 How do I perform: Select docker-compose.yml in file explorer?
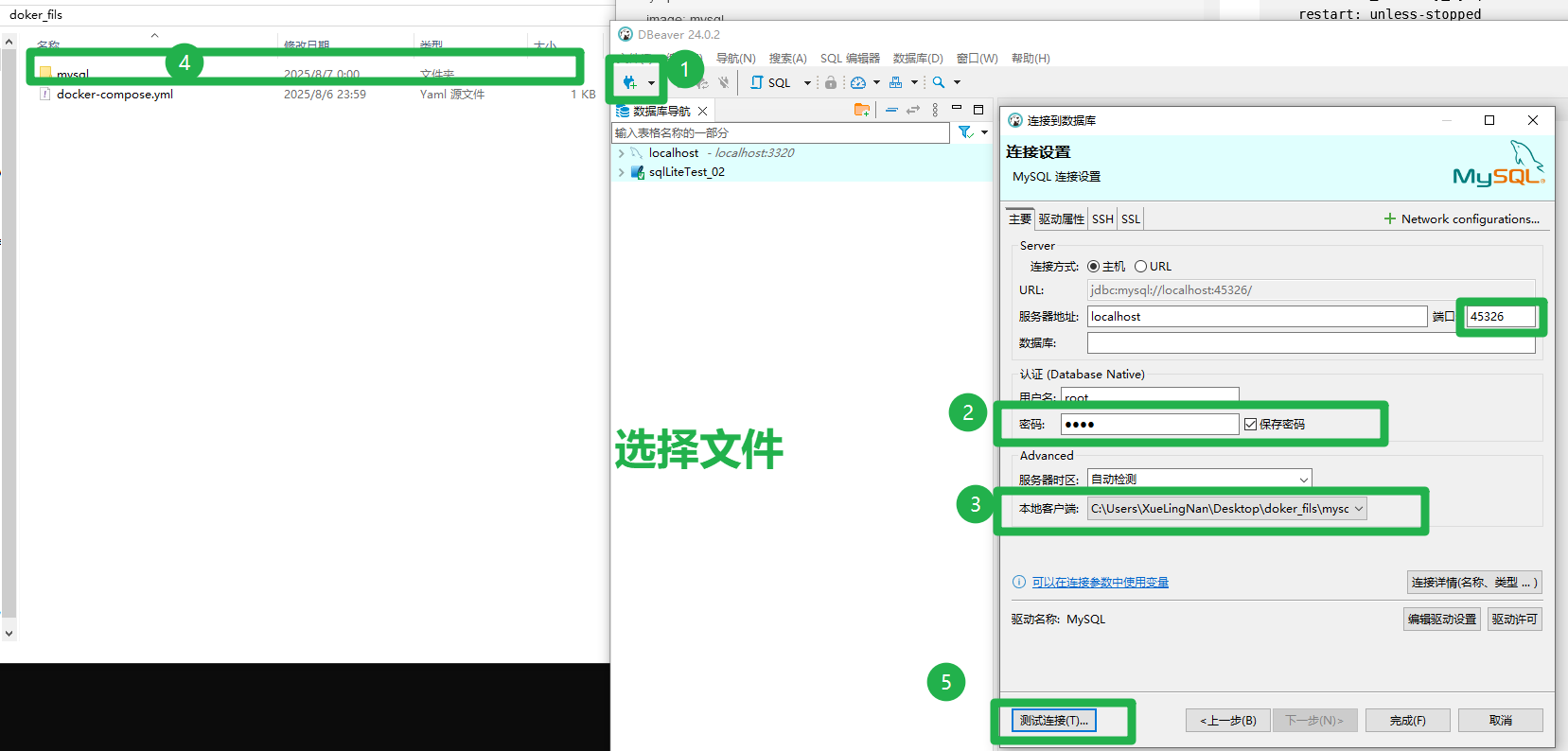click(115, 95)
